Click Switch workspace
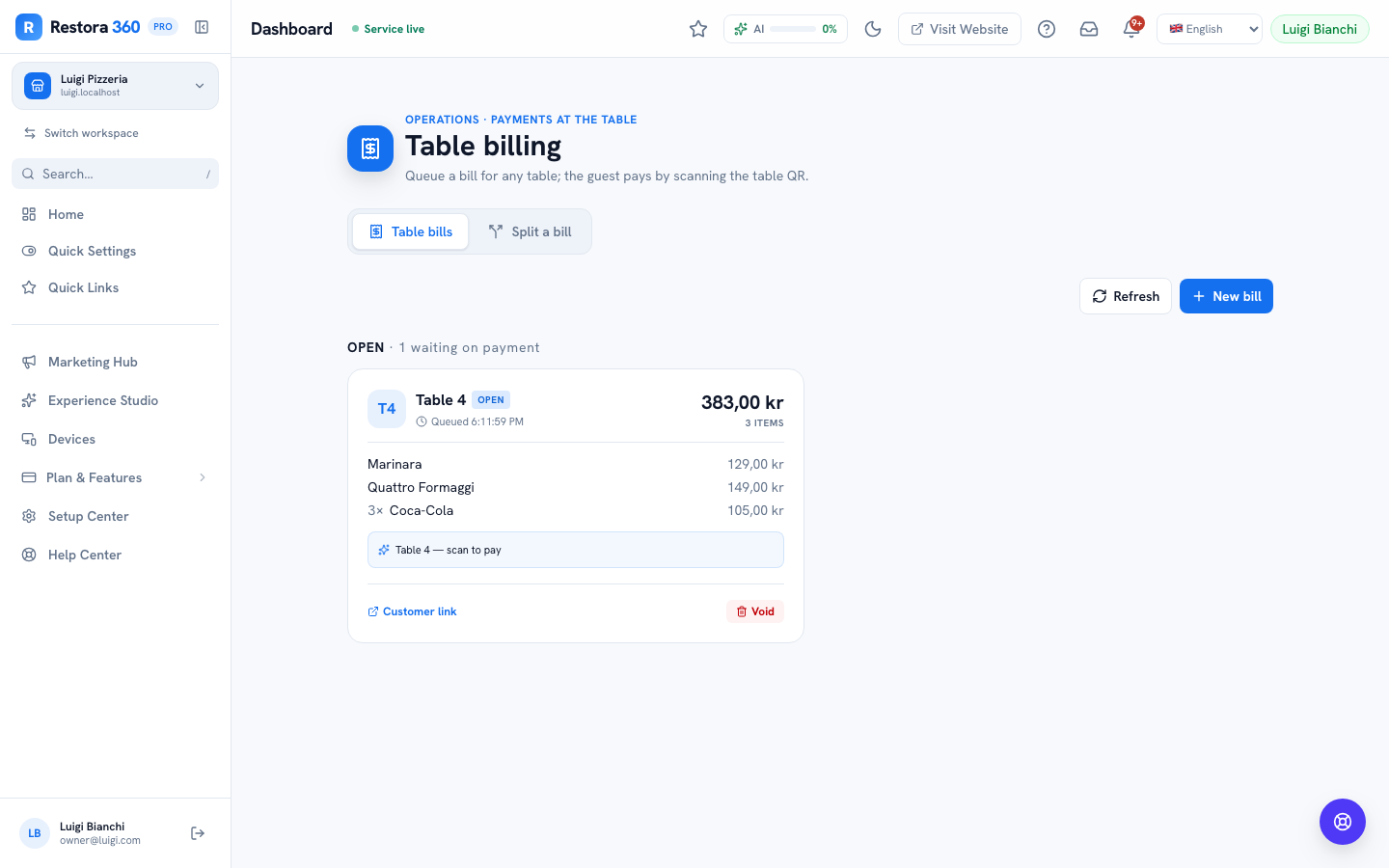The width and height of the screenshot is (1389, 868). [x=82, y=133]
